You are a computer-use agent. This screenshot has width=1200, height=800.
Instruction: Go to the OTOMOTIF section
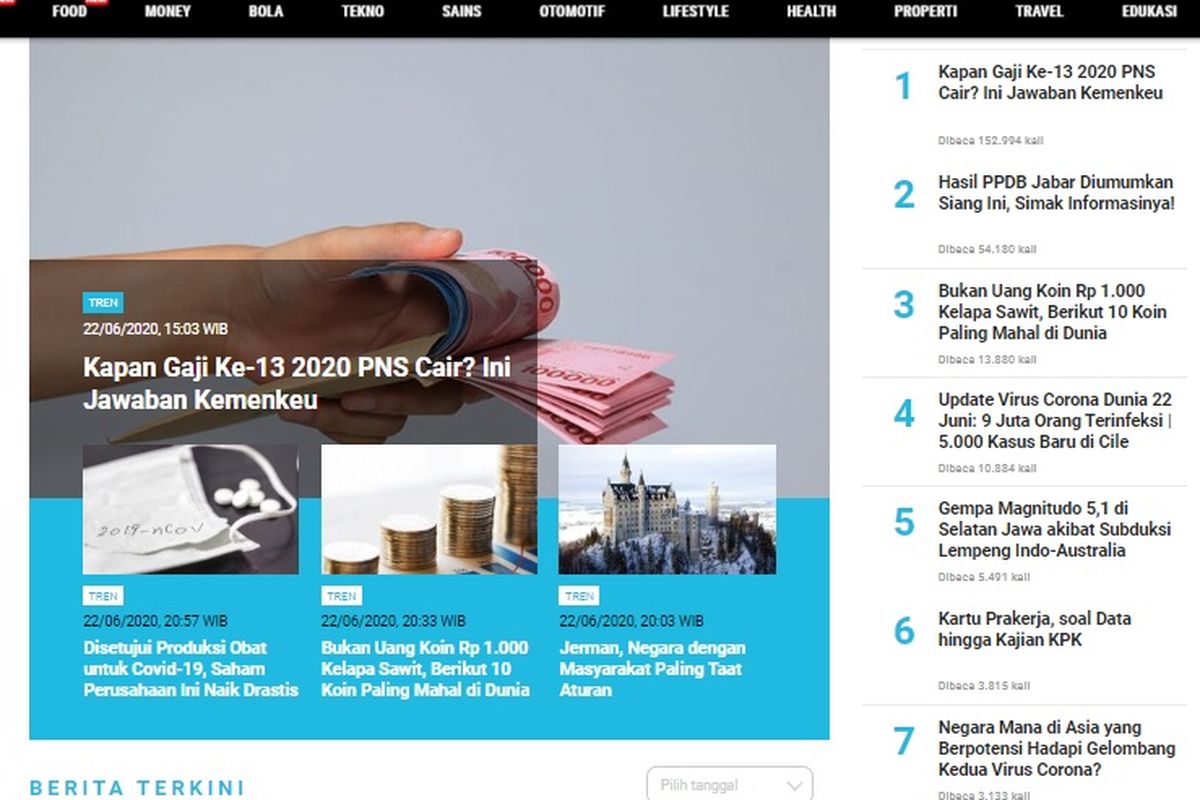pyautogui.click(x=572, y=12)
